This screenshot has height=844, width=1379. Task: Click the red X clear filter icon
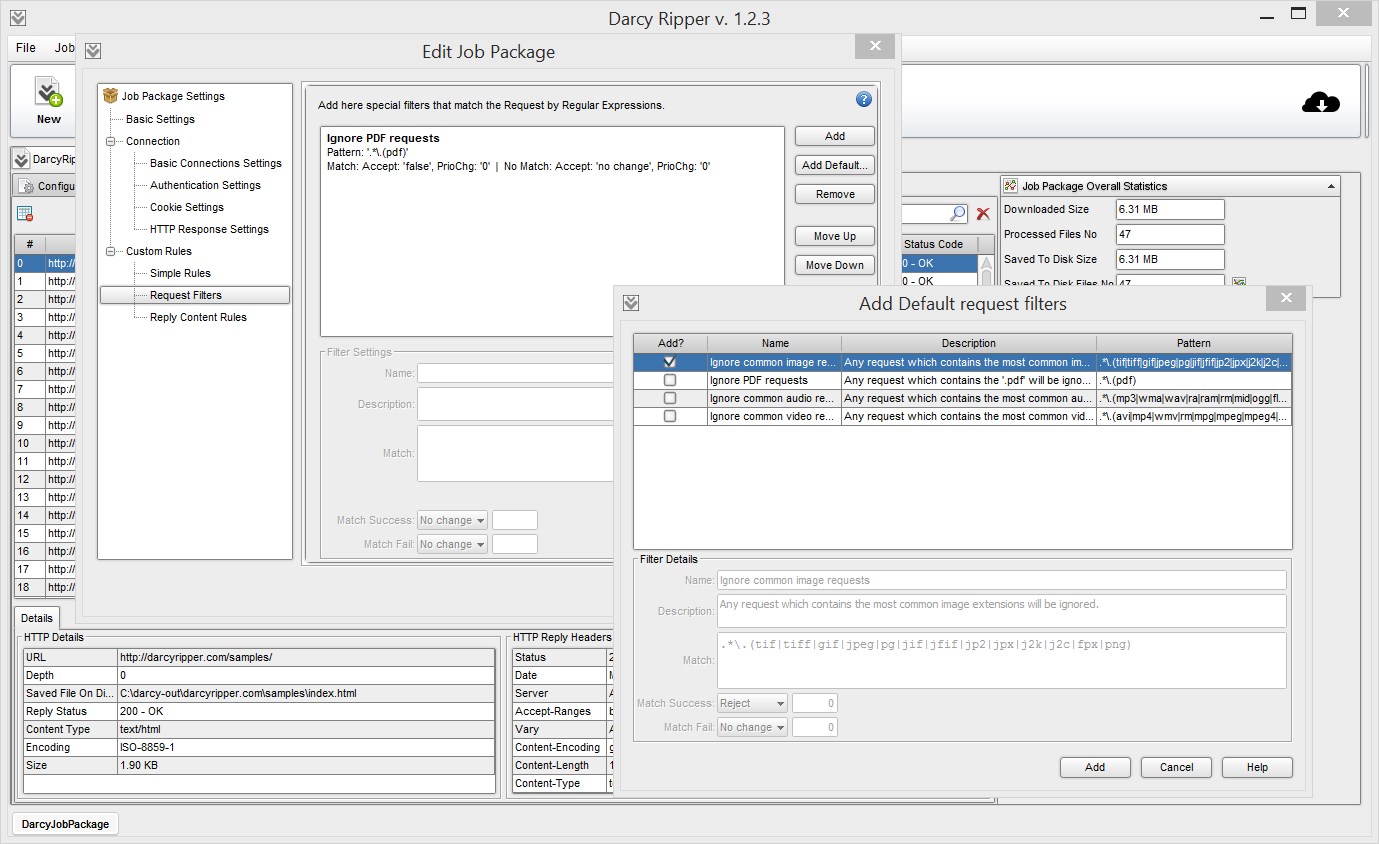983,214
